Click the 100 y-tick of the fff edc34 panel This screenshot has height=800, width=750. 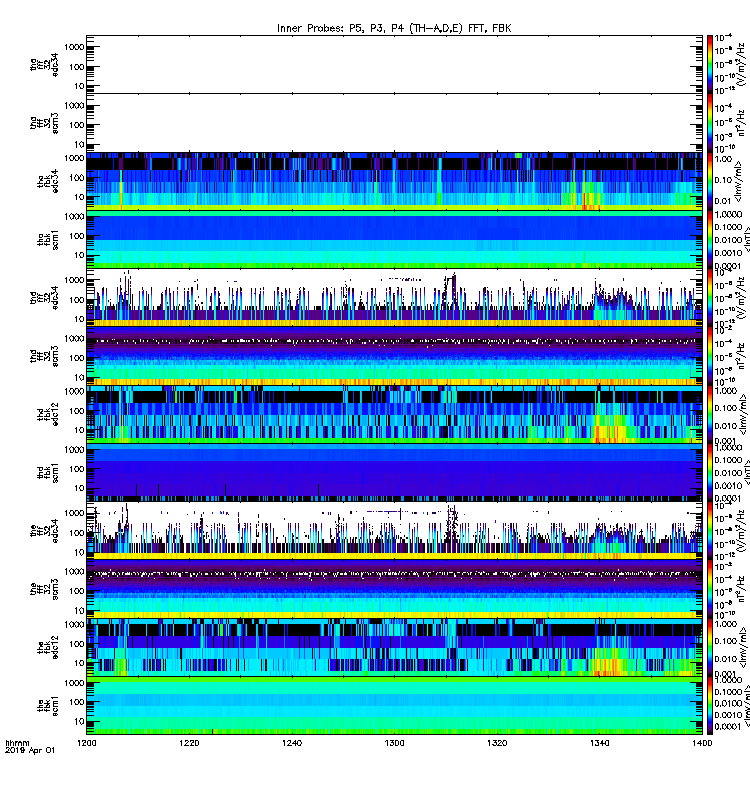77,533
